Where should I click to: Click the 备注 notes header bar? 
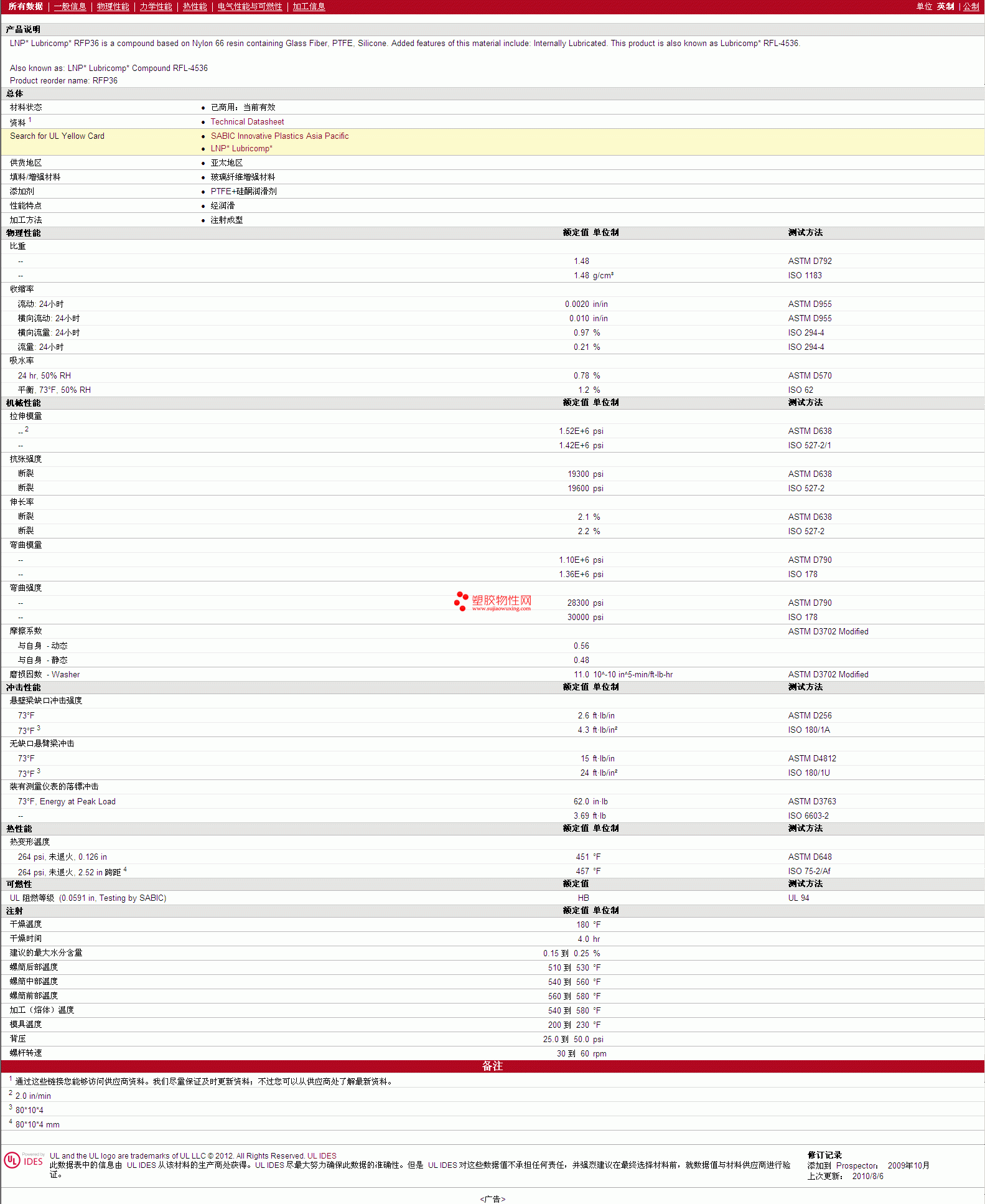(x=492, y=1066)
